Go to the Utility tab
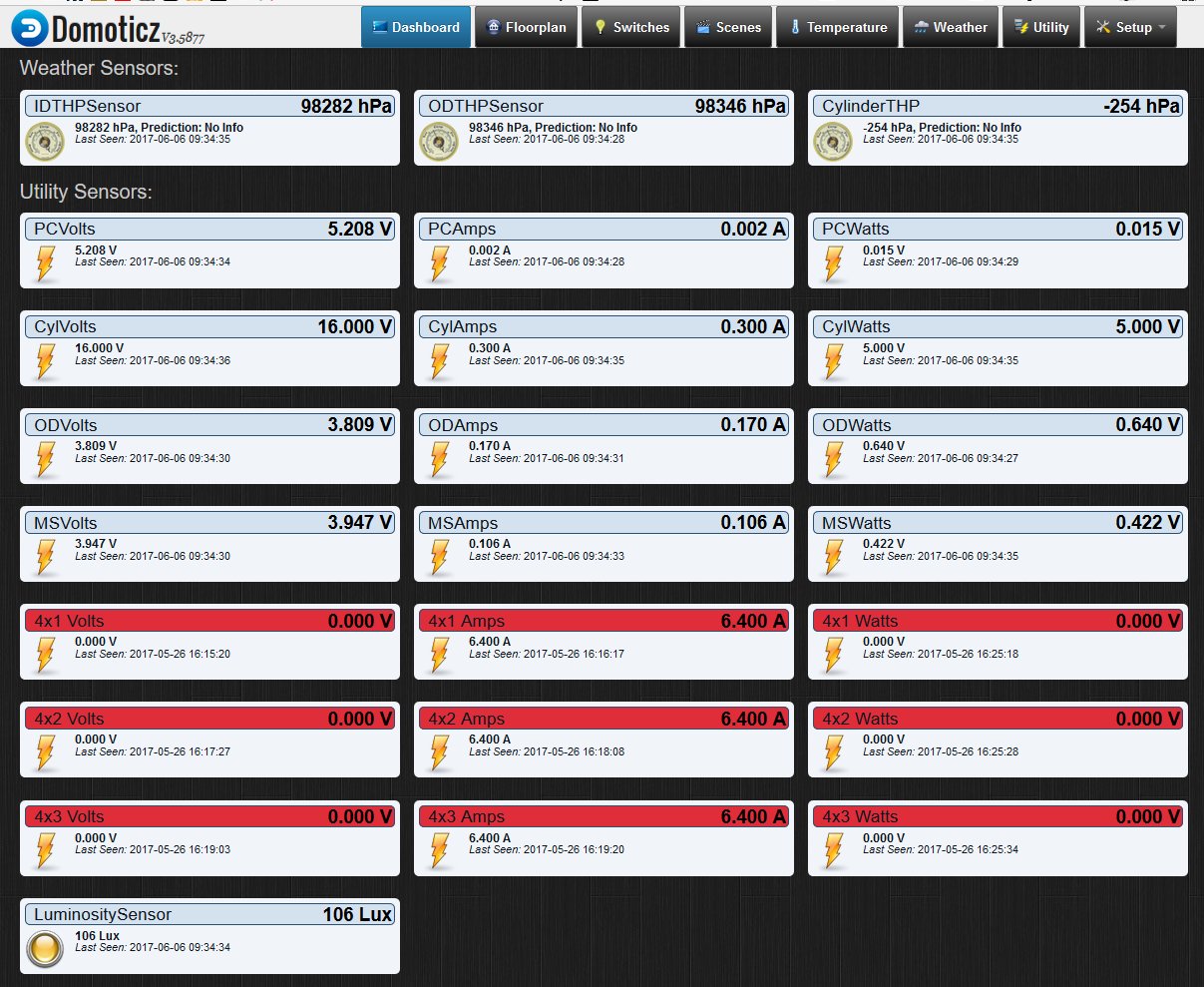The image size is (1204, 987). tap(1040, 27)
